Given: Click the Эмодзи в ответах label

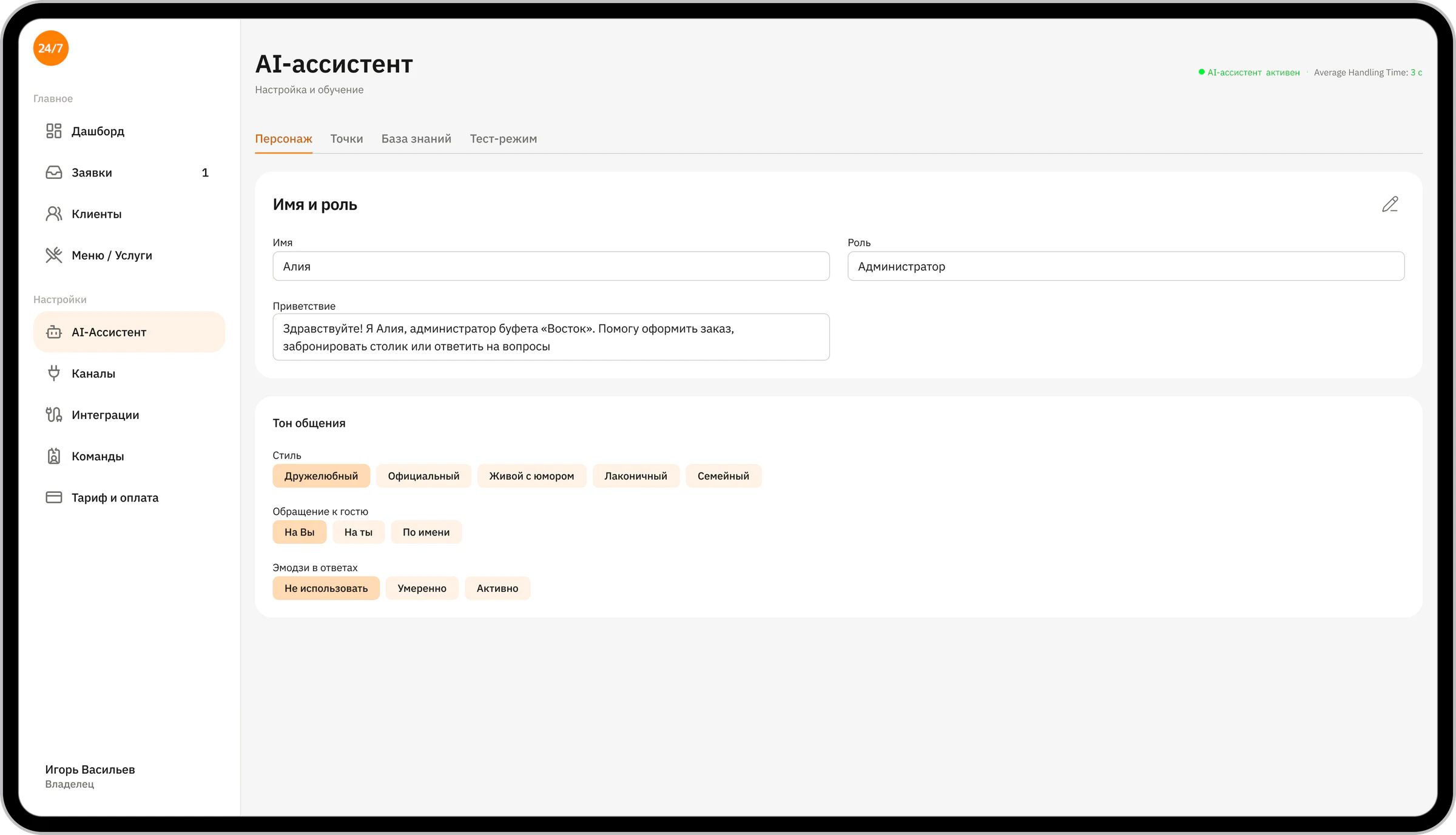Looking at the screenshot, I should (x=315, y=568).
